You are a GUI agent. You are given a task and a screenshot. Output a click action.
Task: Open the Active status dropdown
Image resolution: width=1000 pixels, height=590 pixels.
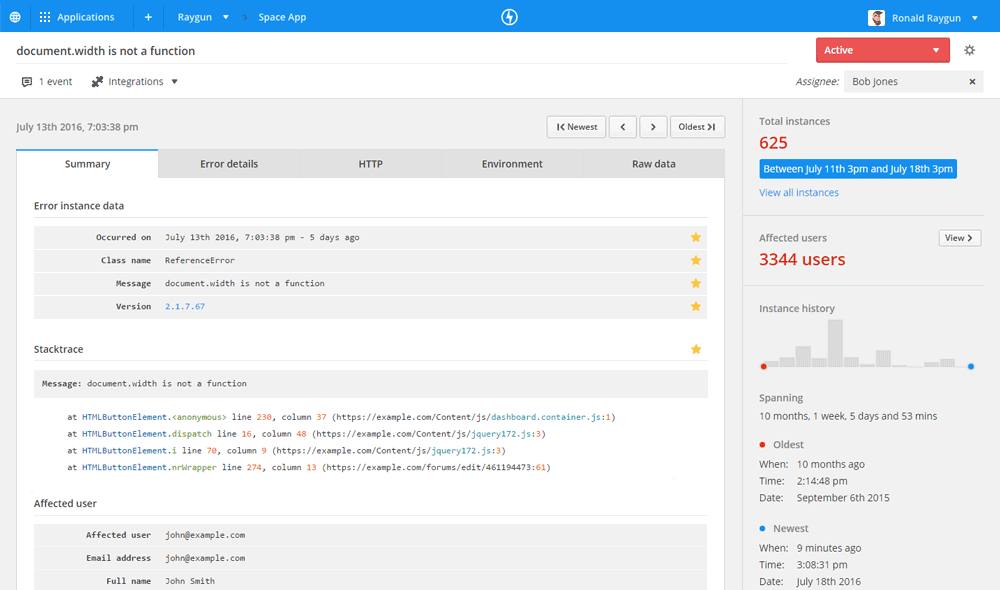pos(883,50)
